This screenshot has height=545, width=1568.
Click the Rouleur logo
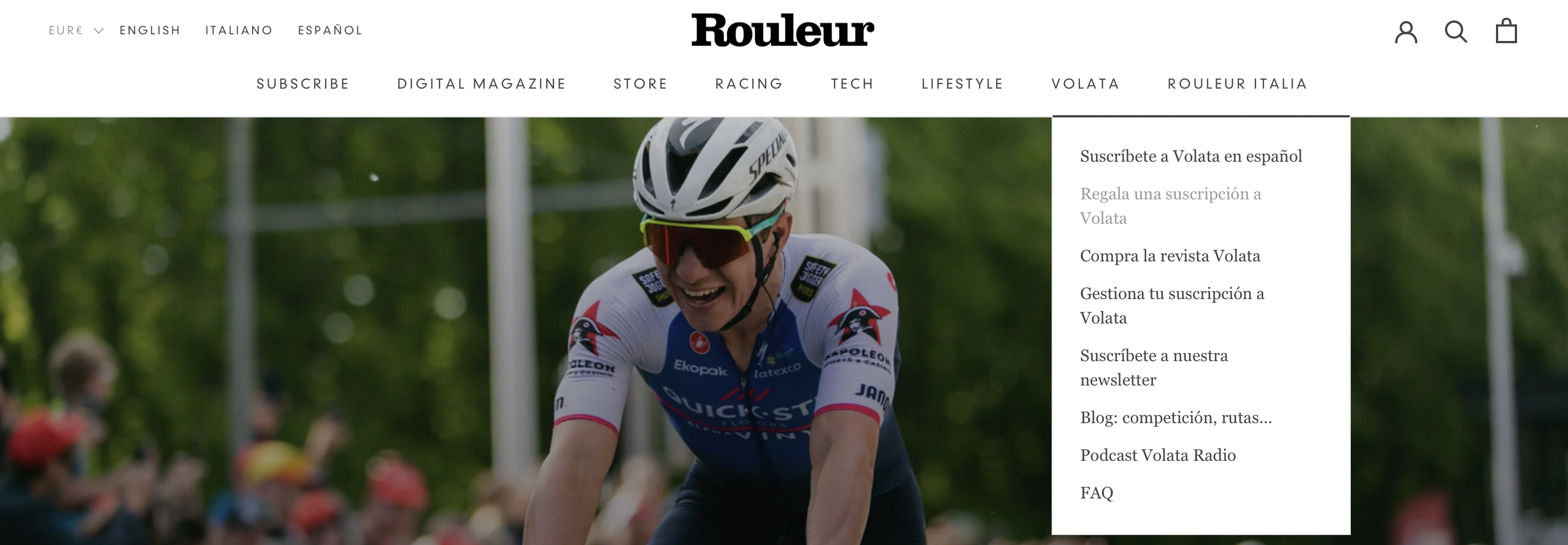point(783,30)
